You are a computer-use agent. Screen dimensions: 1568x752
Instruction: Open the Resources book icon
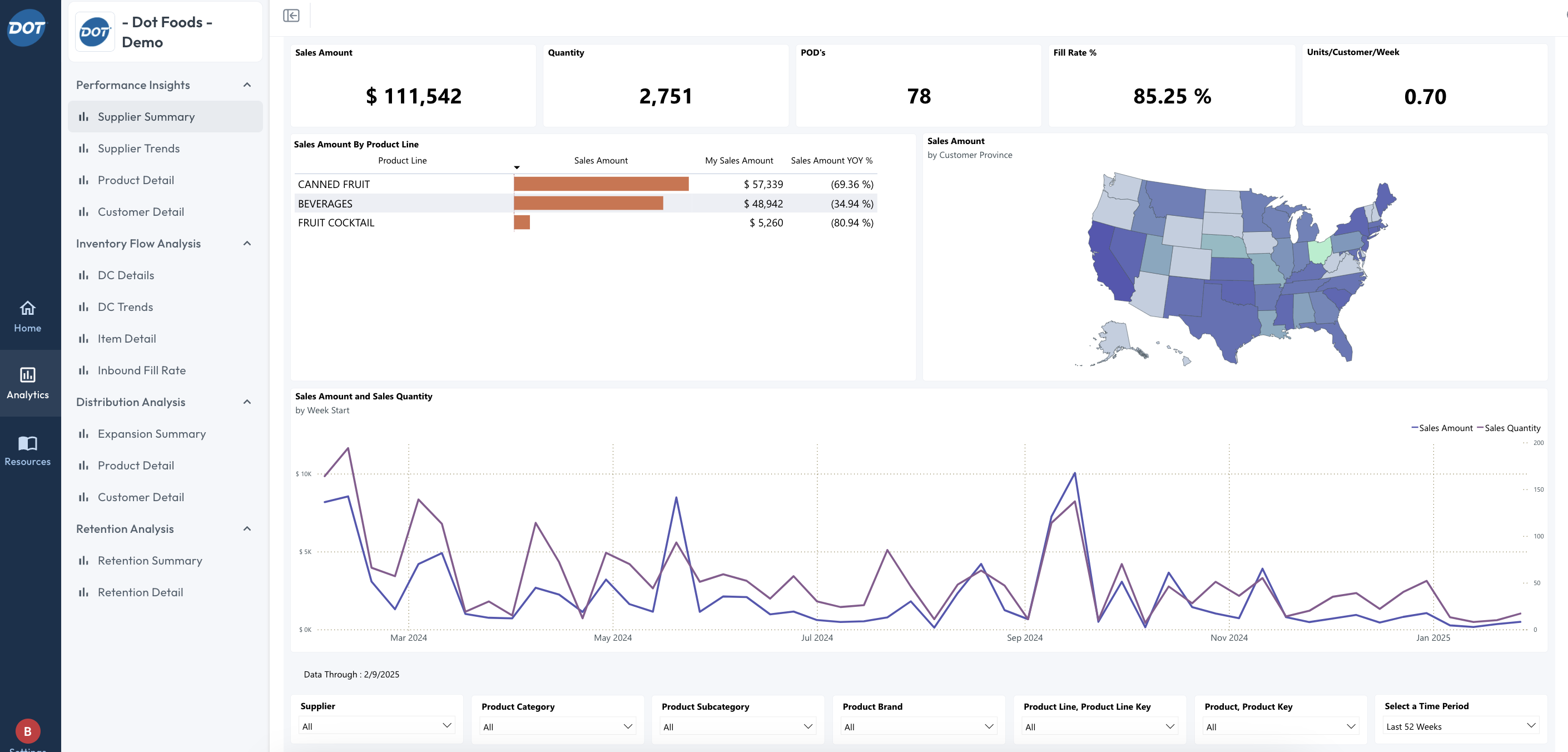(27, 443)
